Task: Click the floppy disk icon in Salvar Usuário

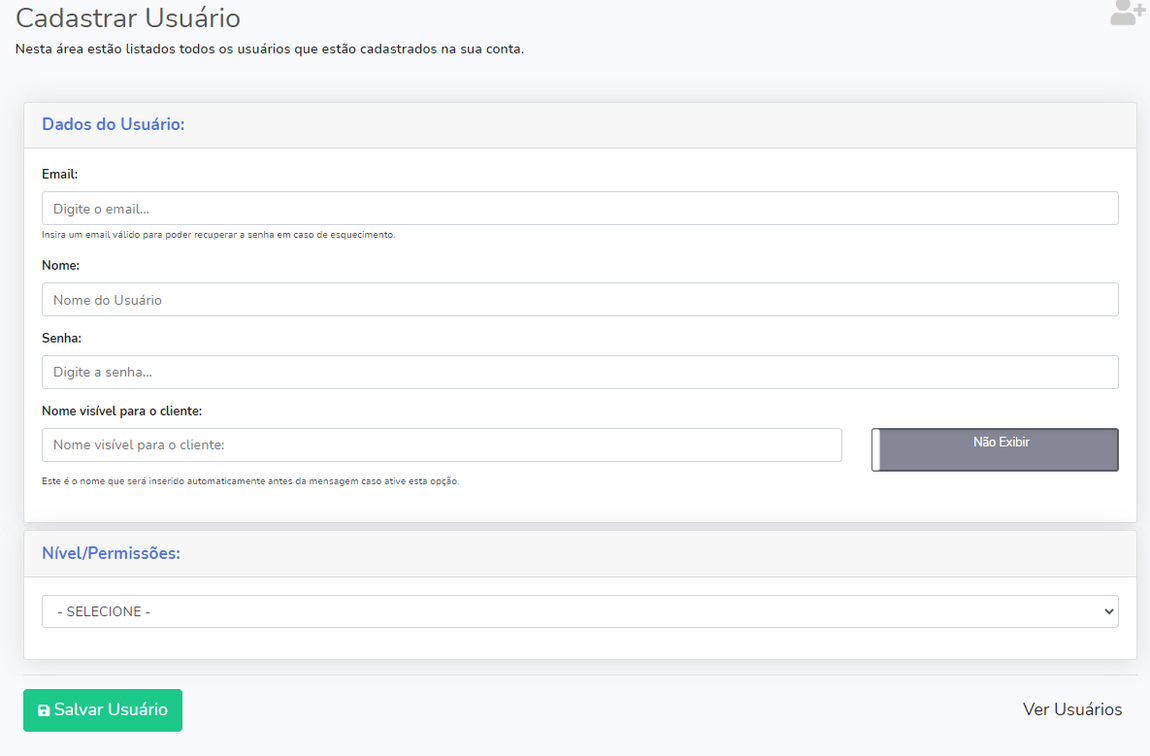Action: 43,710
